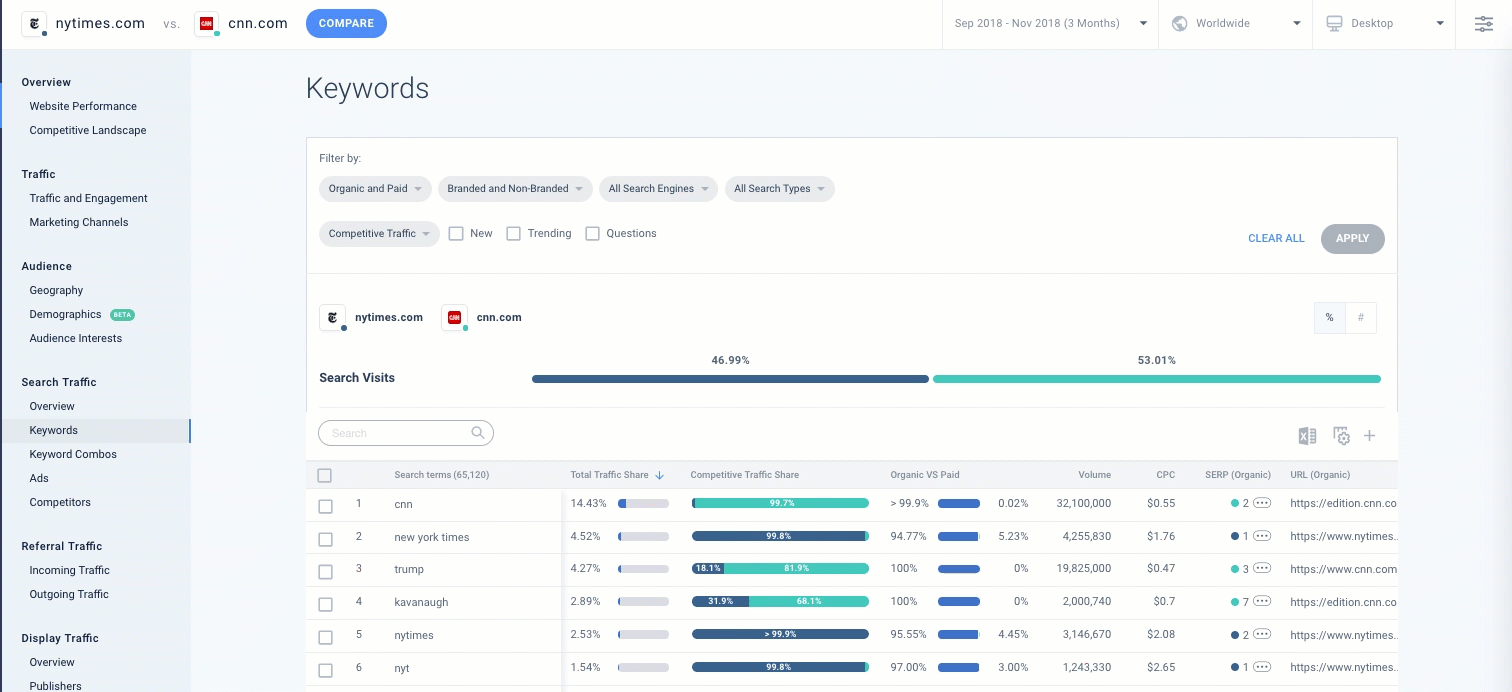The image size is (1512, 692).
Task: Click Organic VS Paid bar for cnn
Action: click(959, 503)
